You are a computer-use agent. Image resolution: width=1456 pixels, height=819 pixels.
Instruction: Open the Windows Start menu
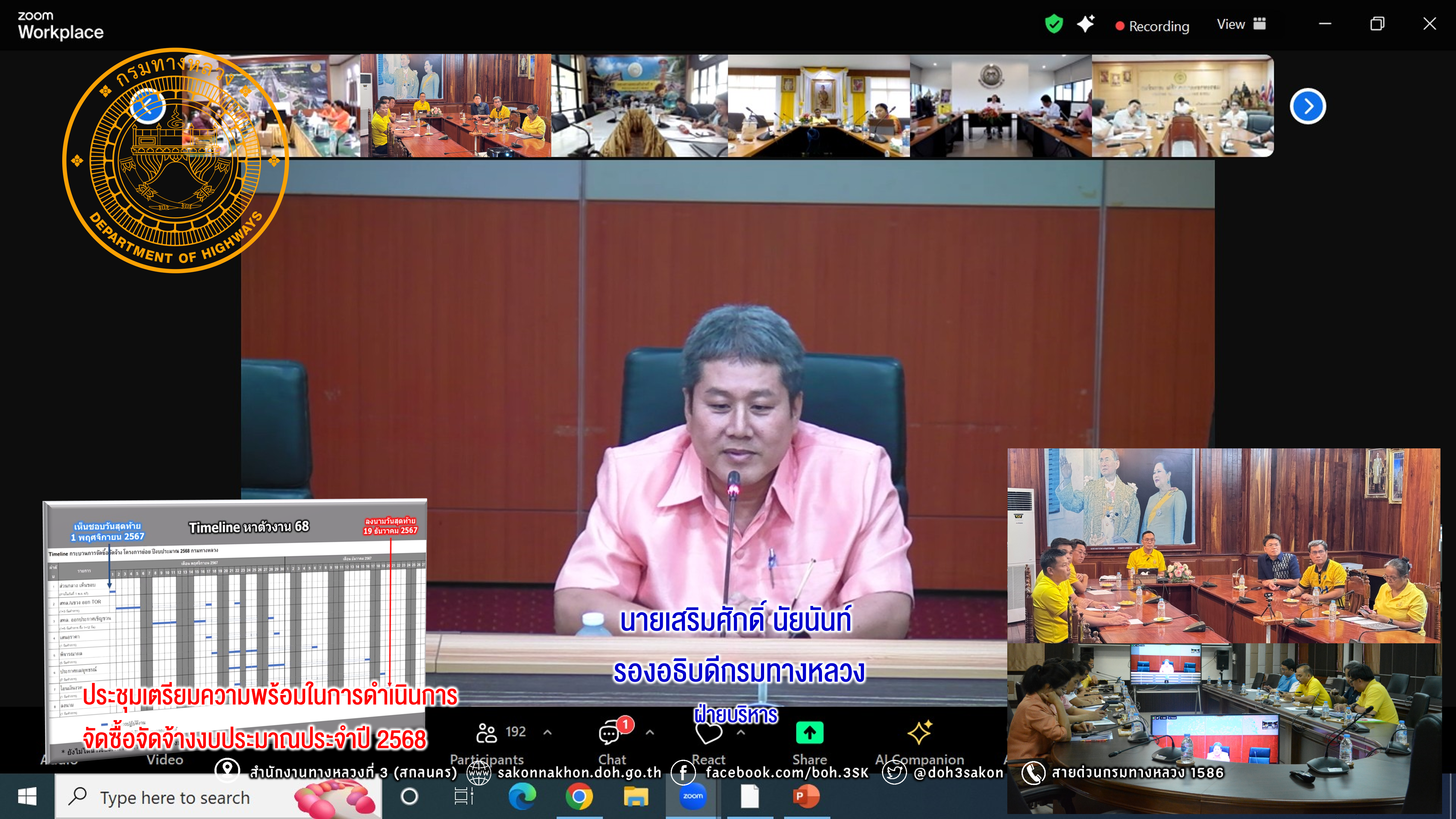(x=27, y=797)
